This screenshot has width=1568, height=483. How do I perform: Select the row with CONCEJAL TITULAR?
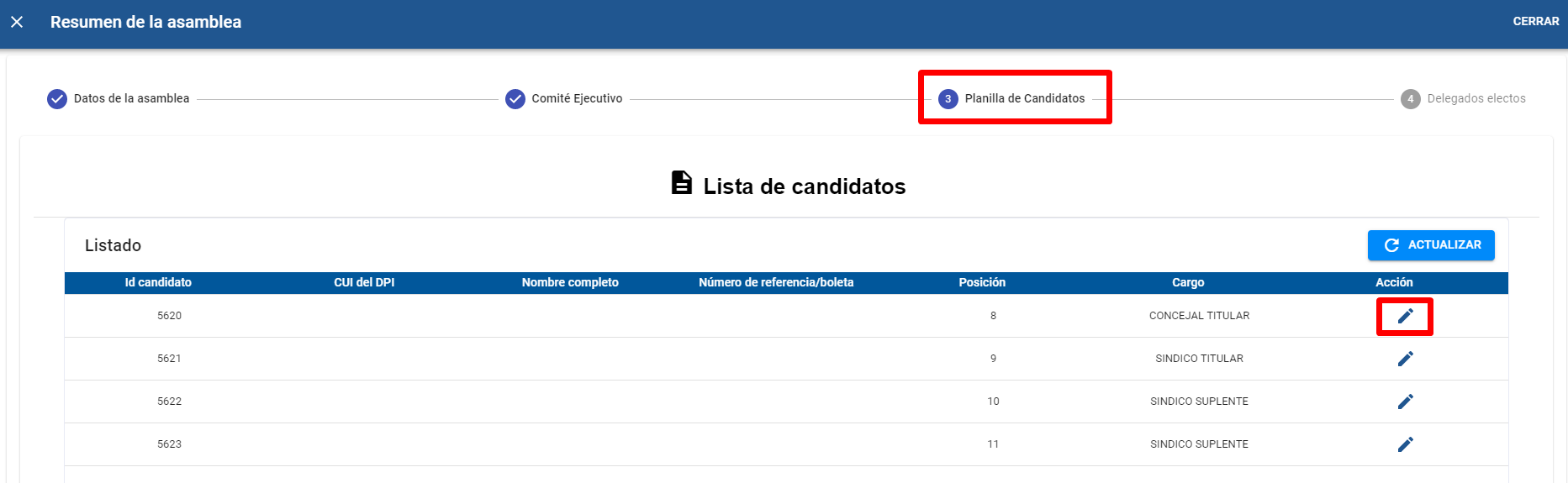786,316
